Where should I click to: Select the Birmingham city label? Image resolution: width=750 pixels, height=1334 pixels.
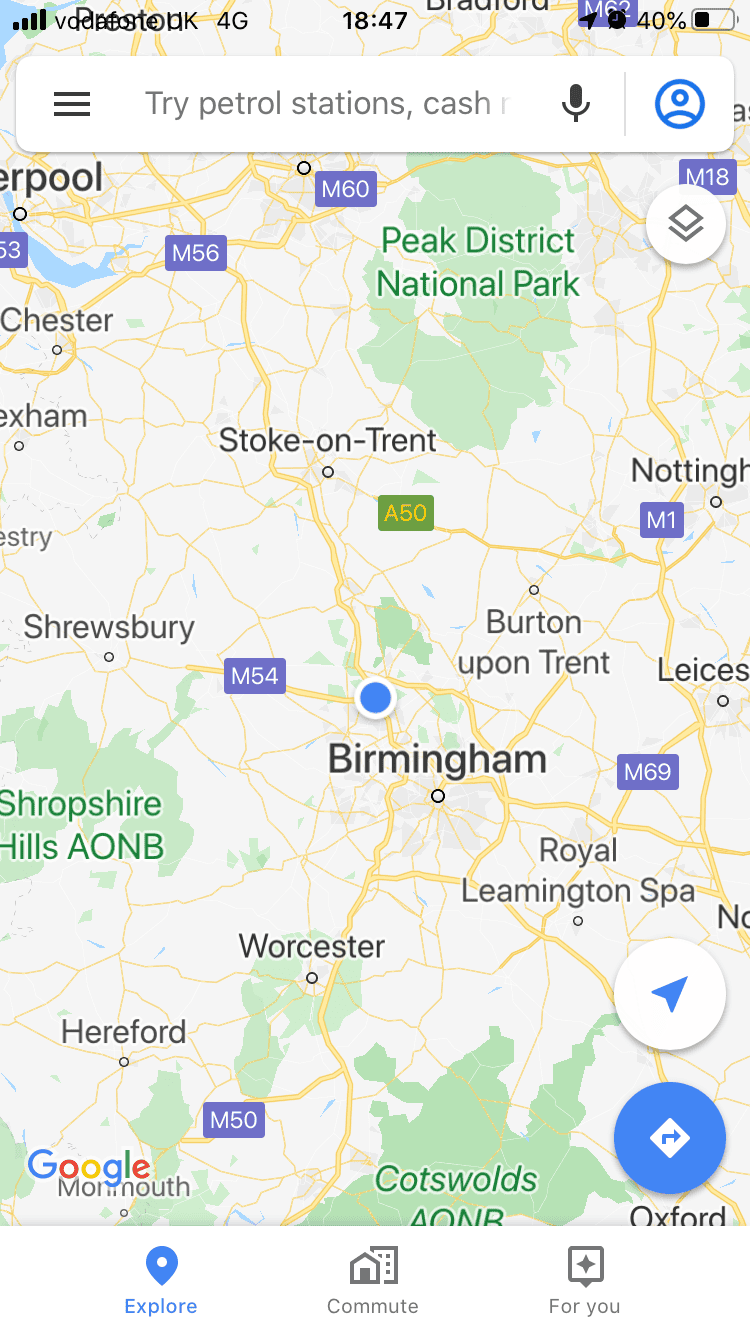(437, 759)
